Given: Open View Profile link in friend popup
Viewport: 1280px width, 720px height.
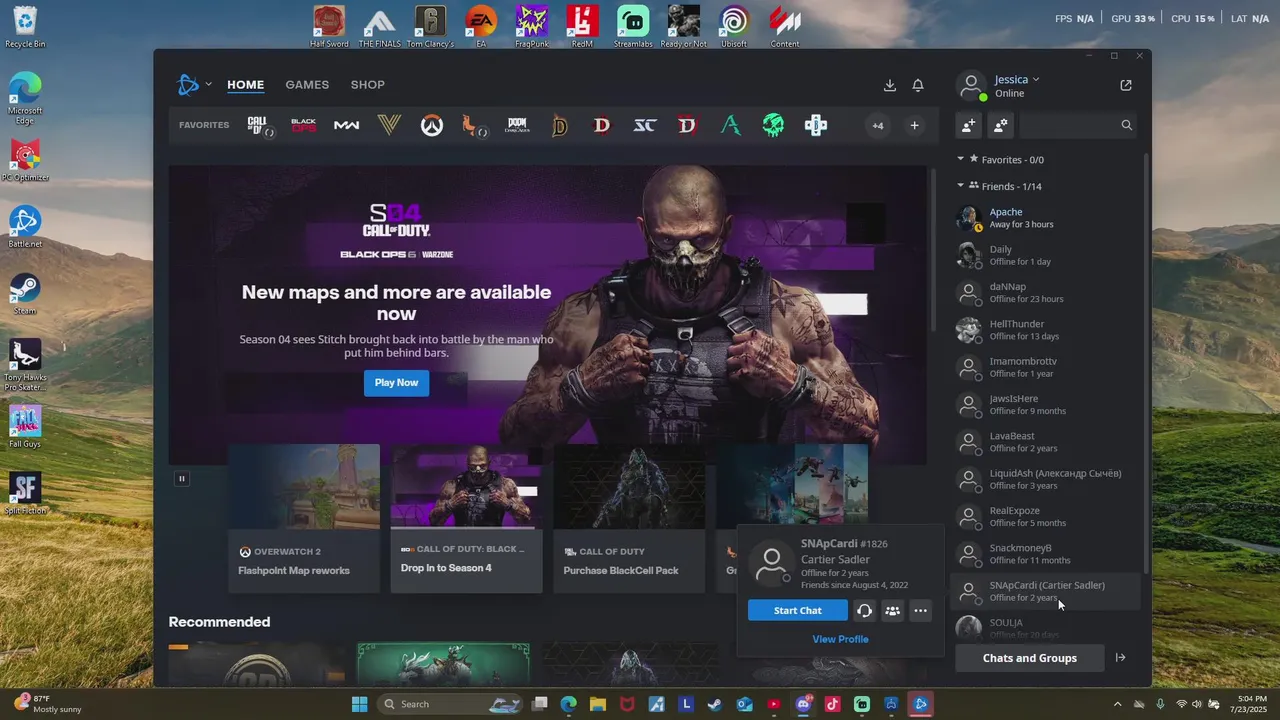Looking at the screenshot, I should click(x=840, y=639).
